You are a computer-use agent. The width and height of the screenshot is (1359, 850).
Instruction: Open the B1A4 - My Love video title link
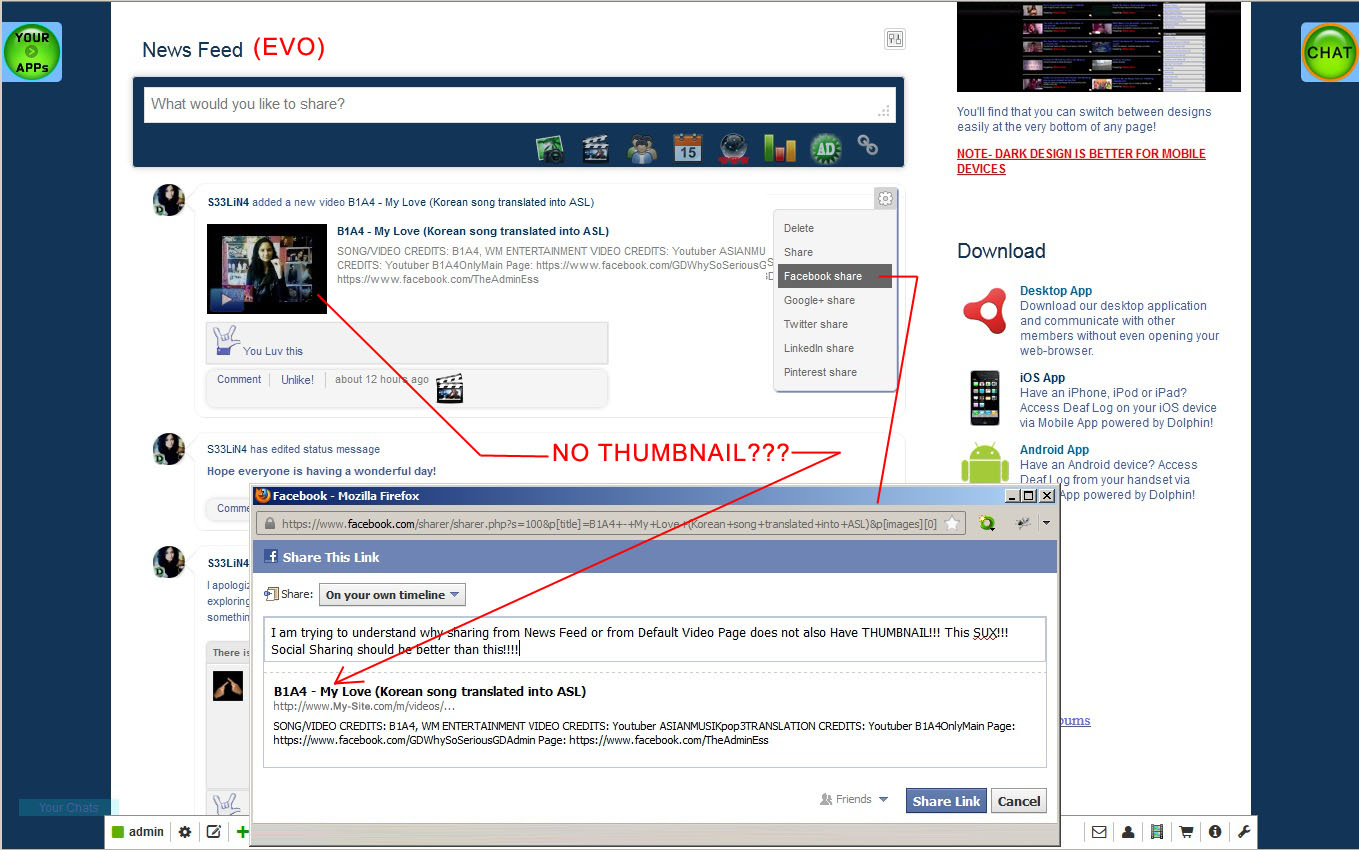pyautogui.click(x=473, y=231)
